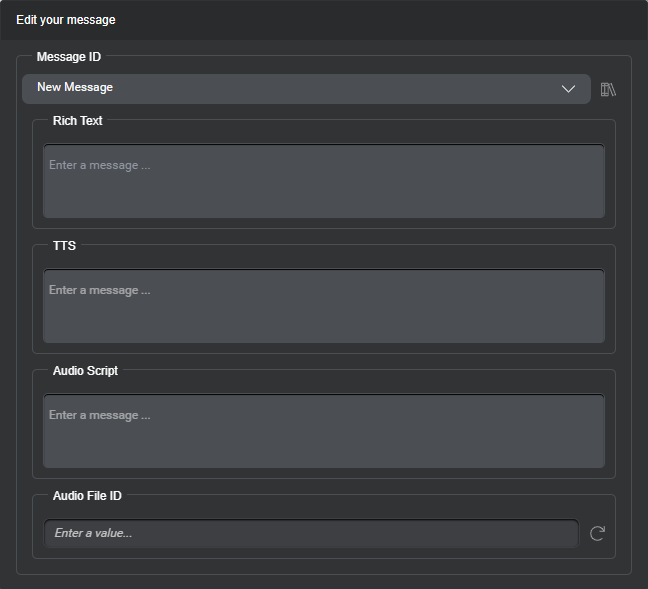This screenshot has height=589, width=648.
Task: Open the New Message combo box
Action: coord(300,89)
